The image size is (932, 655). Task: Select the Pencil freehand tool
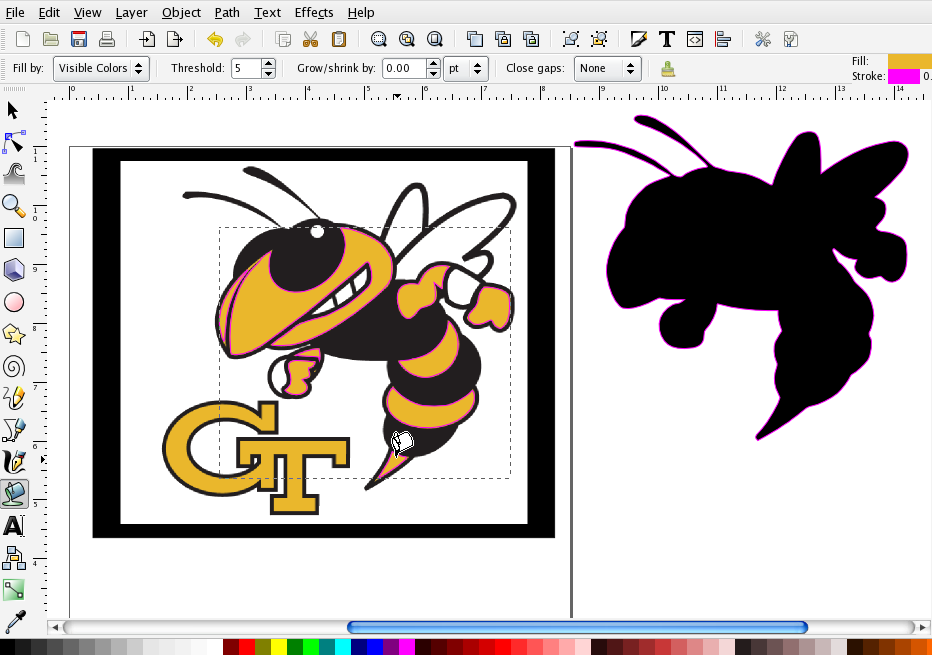pyautogui.click(x=14, y=398)
